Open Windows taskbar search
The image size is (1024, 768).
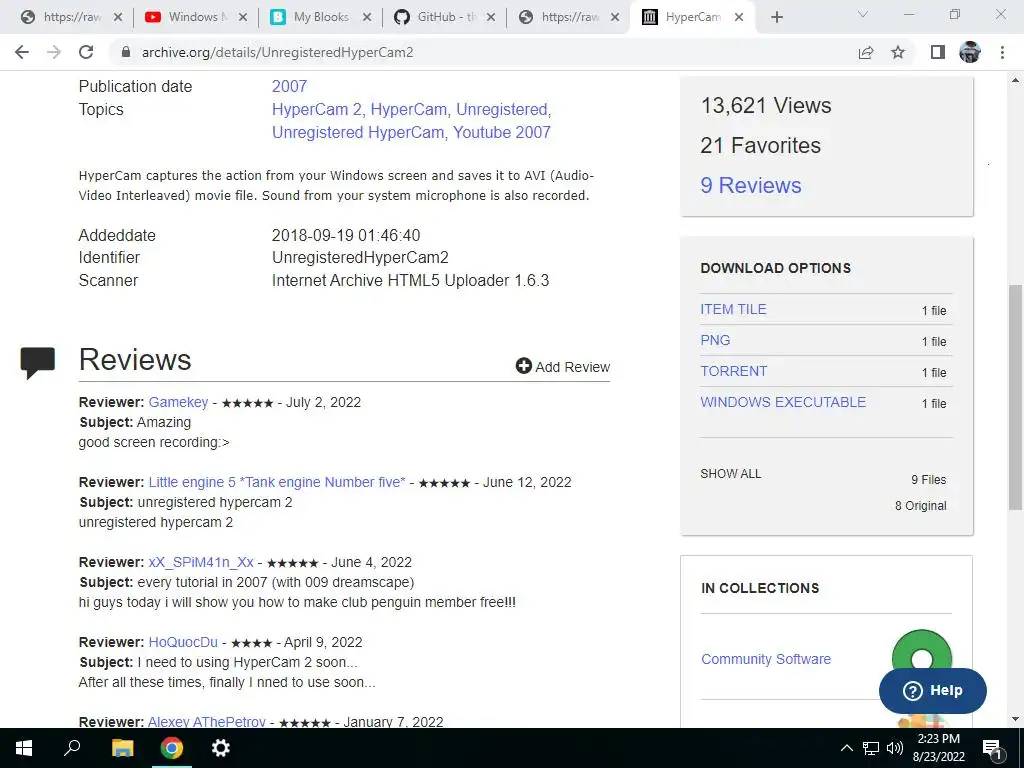click(x=72, y=748)
